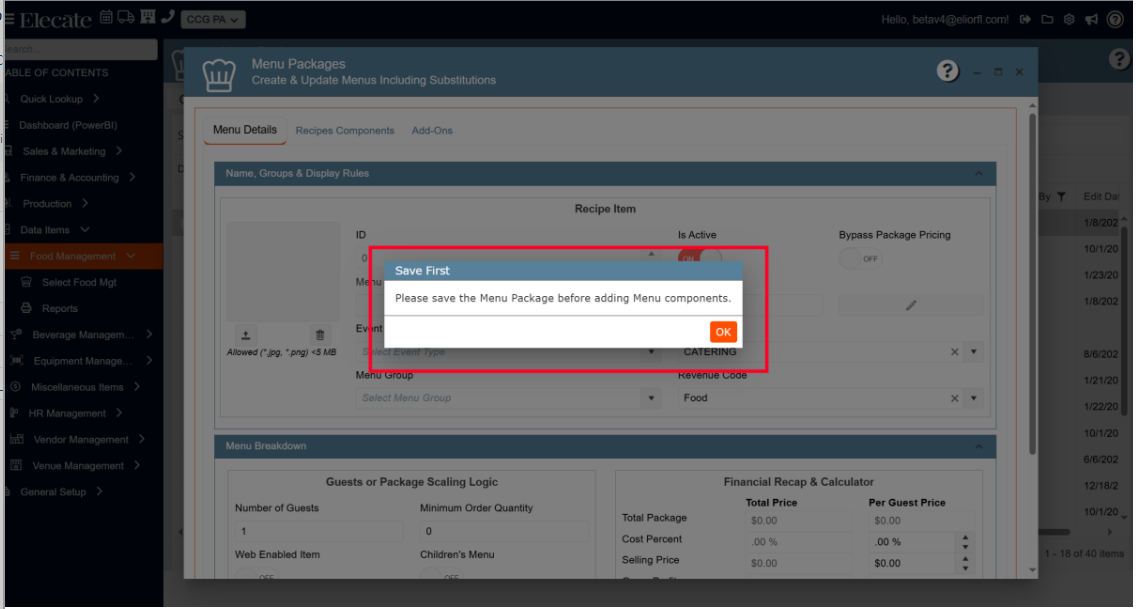Click the building icon in top bar

148,17
